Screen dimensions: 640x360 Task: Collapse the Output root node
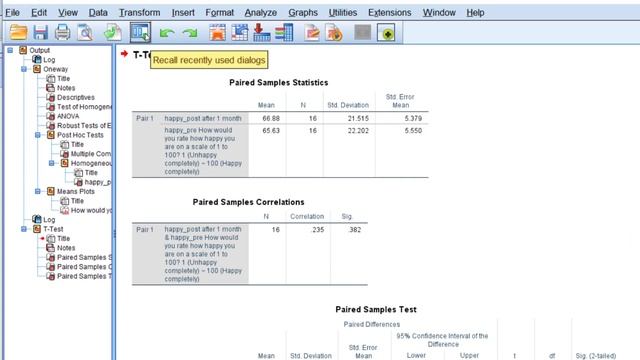10,50
